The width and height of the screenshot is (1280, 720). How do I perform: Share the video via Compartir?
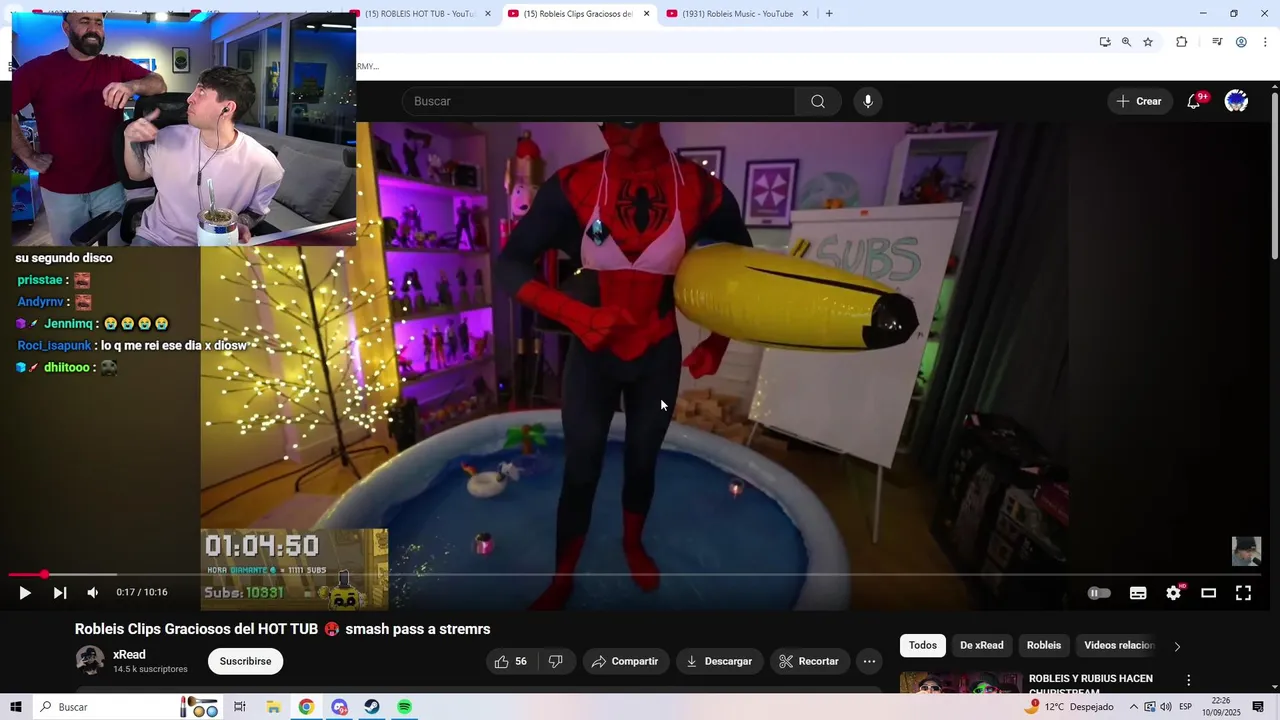click(x=625, y=661)
